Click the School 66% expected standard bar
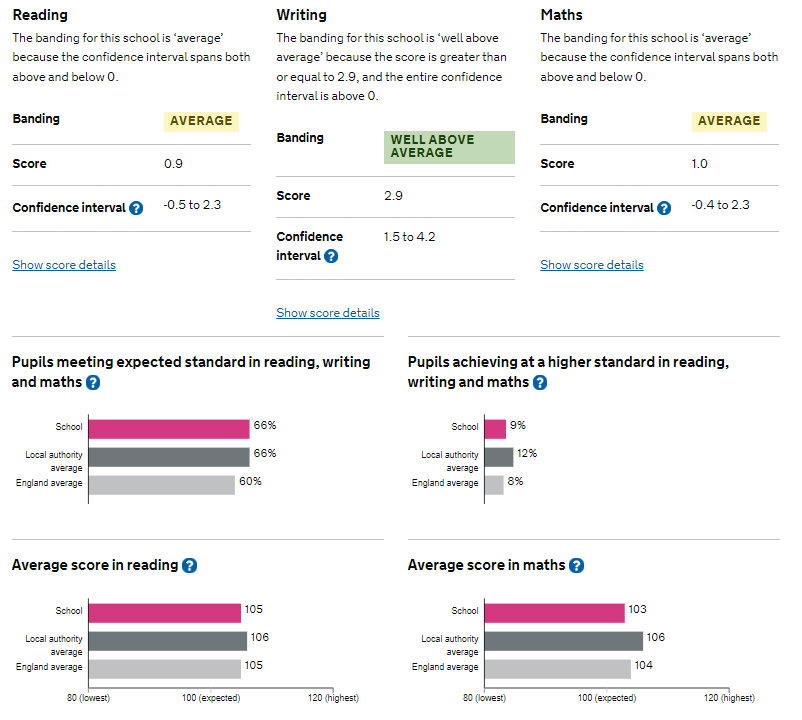 pyautogui.click(x=169, y=429)
